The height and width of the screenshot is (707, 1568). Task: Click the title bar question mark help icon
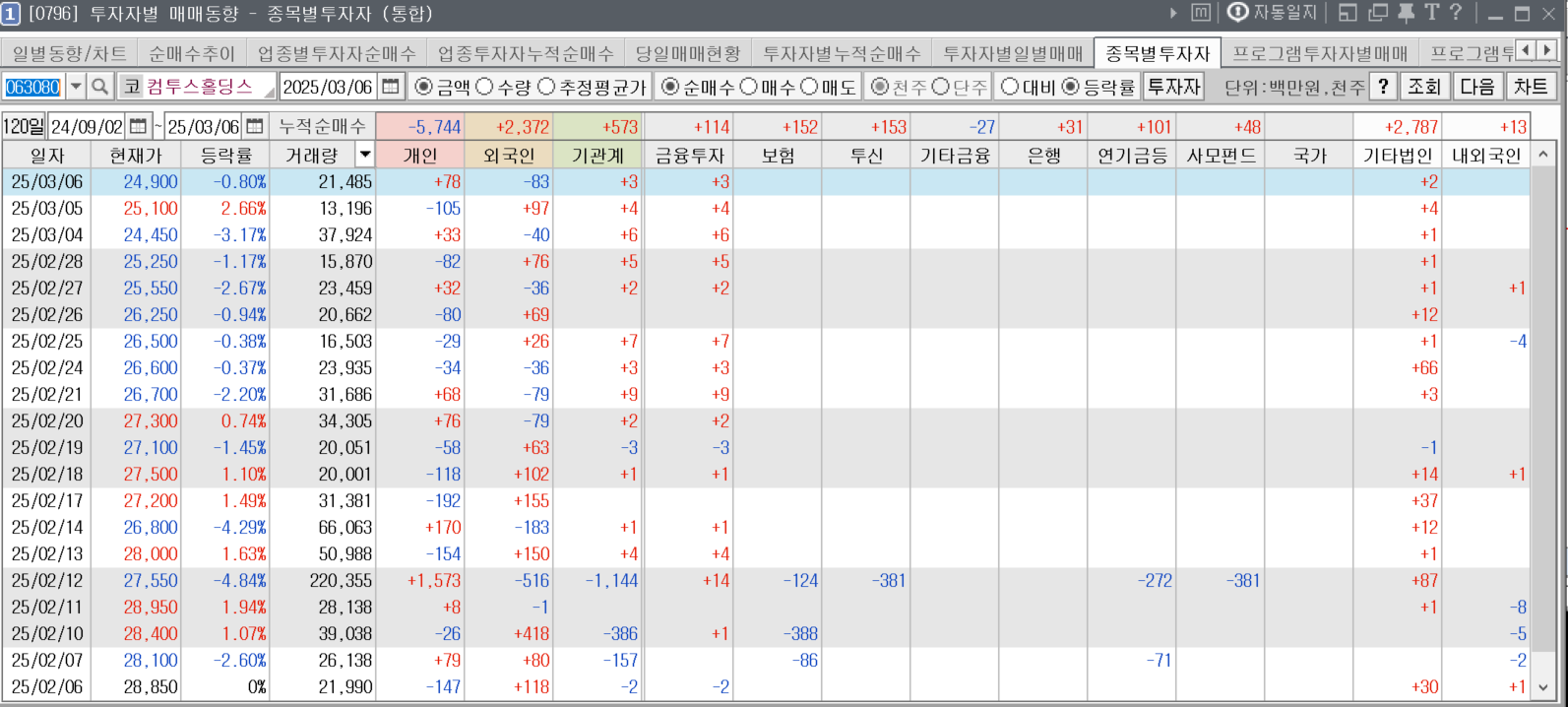tap(1456, 13)
